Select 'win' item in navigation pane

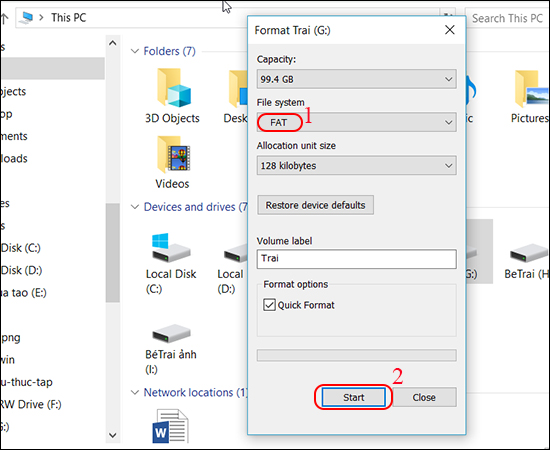(8, 360)
